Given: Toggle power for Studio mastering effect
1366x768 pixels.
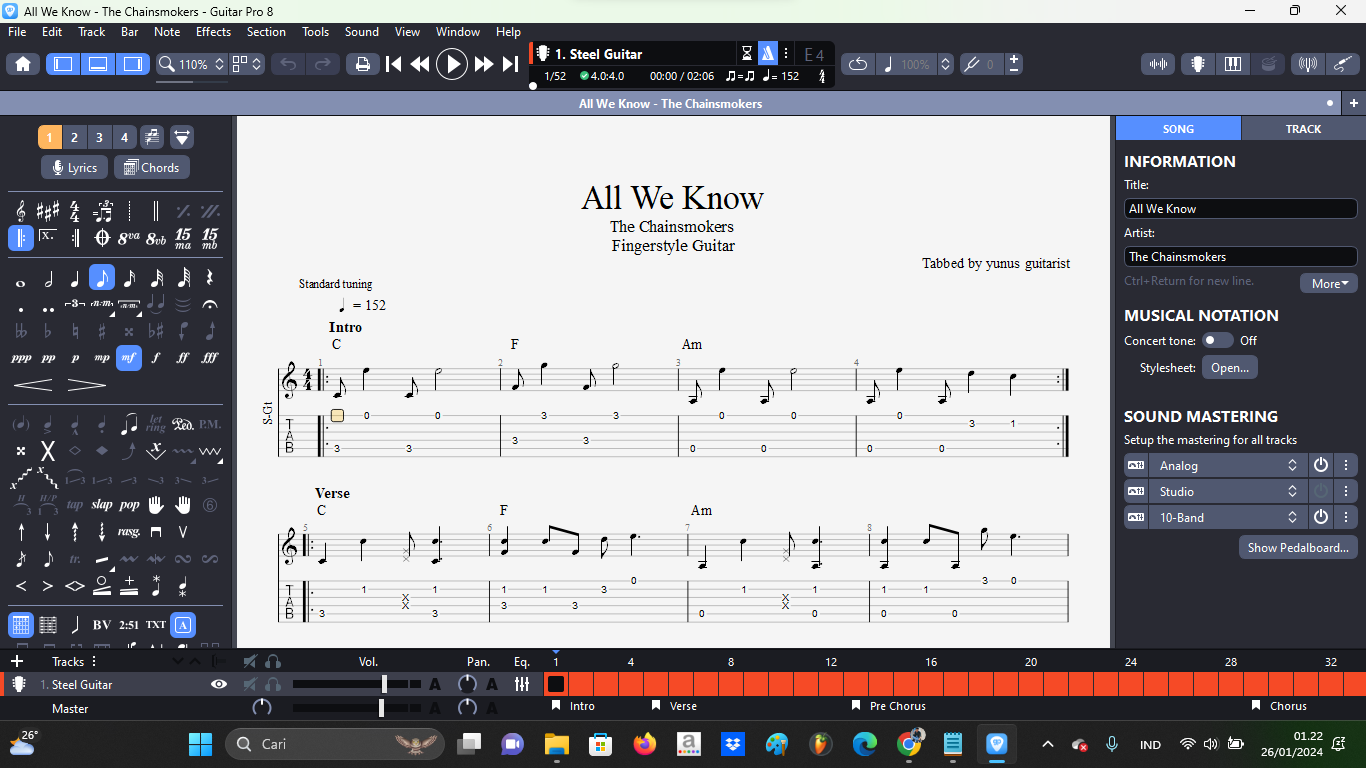Looking at the screenshot, I should (x=1321, y=491).
